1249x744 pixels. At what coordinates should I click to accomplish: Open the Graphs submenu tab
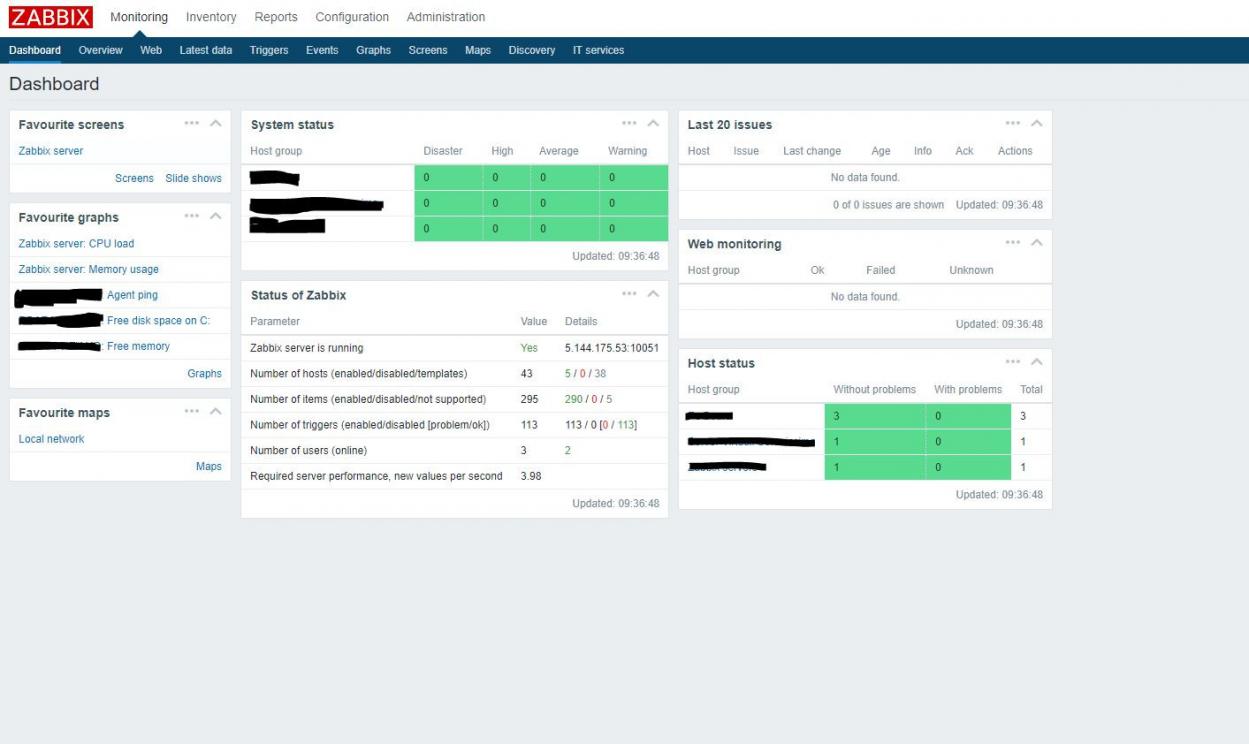point(373,50)
